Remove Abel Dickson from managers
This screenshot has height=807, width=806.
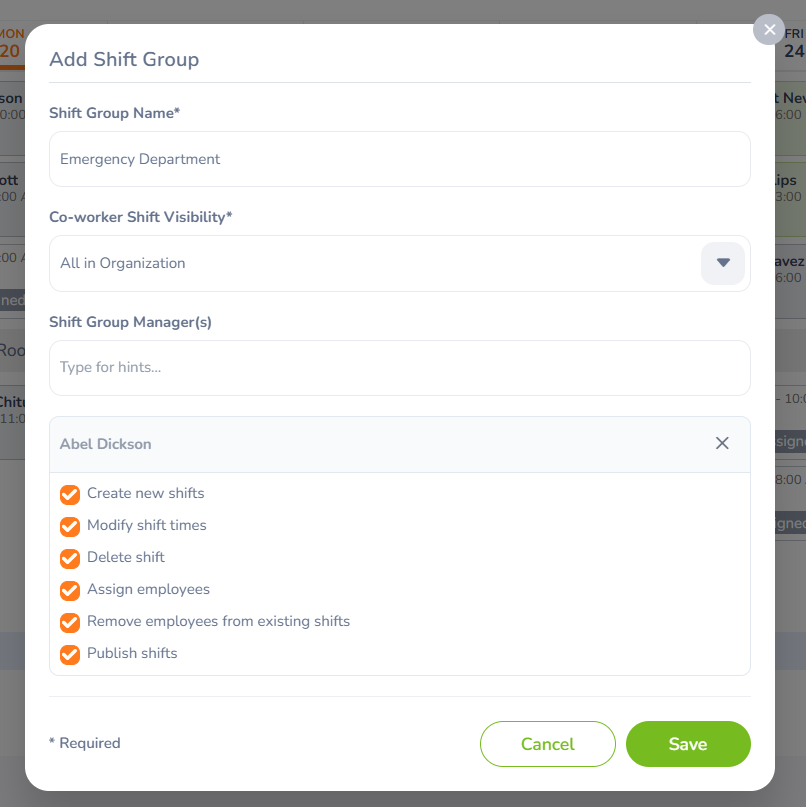click(x=722, y=443)
